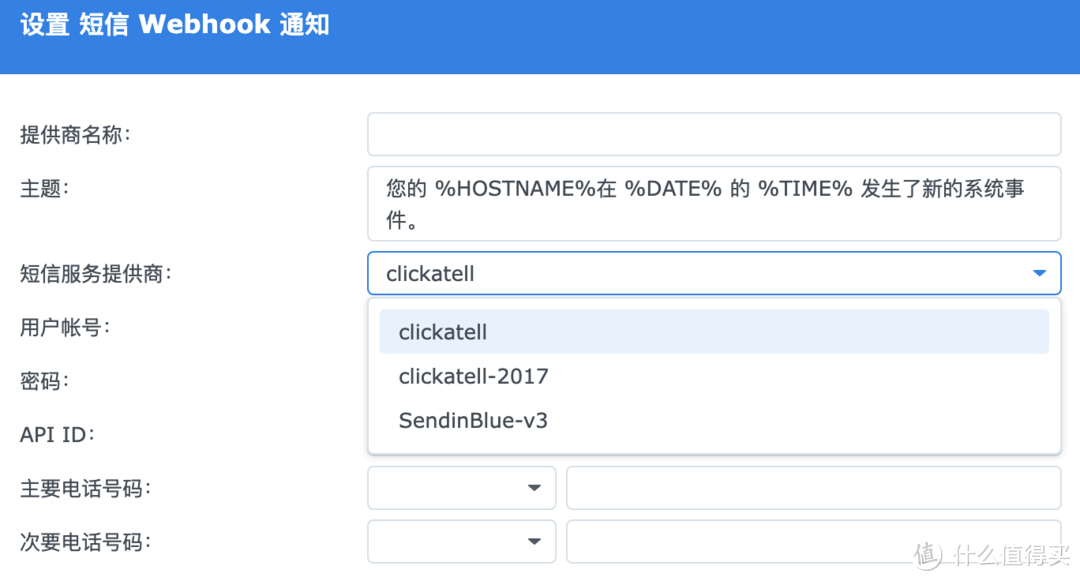The height and width of the screenshot is (581, 1080).
Task: Click the 短信服务提供商 combo box showing clickatell
Action: [700, 273]
